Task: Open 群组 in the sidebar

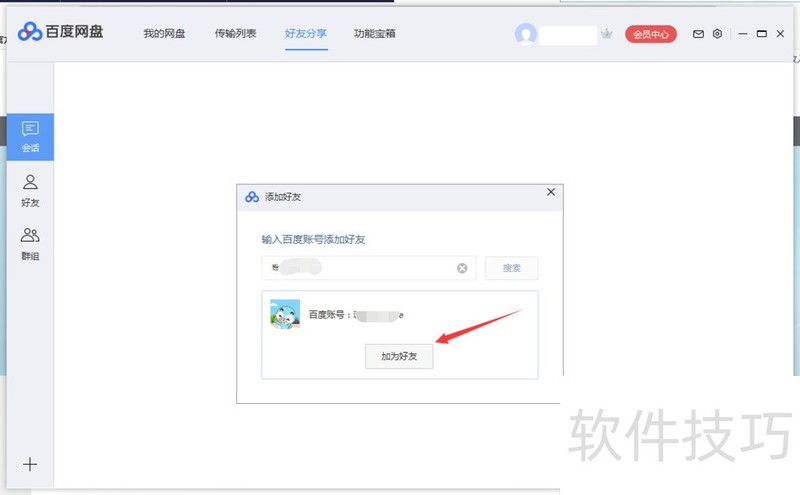Action: [x=30, y=244]
